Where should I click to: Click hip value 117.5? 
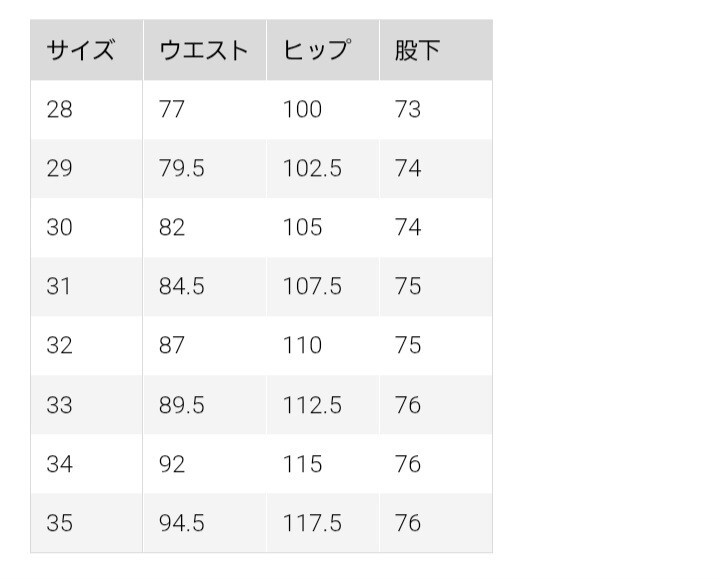pyautogui.click(x=312, y=523)
